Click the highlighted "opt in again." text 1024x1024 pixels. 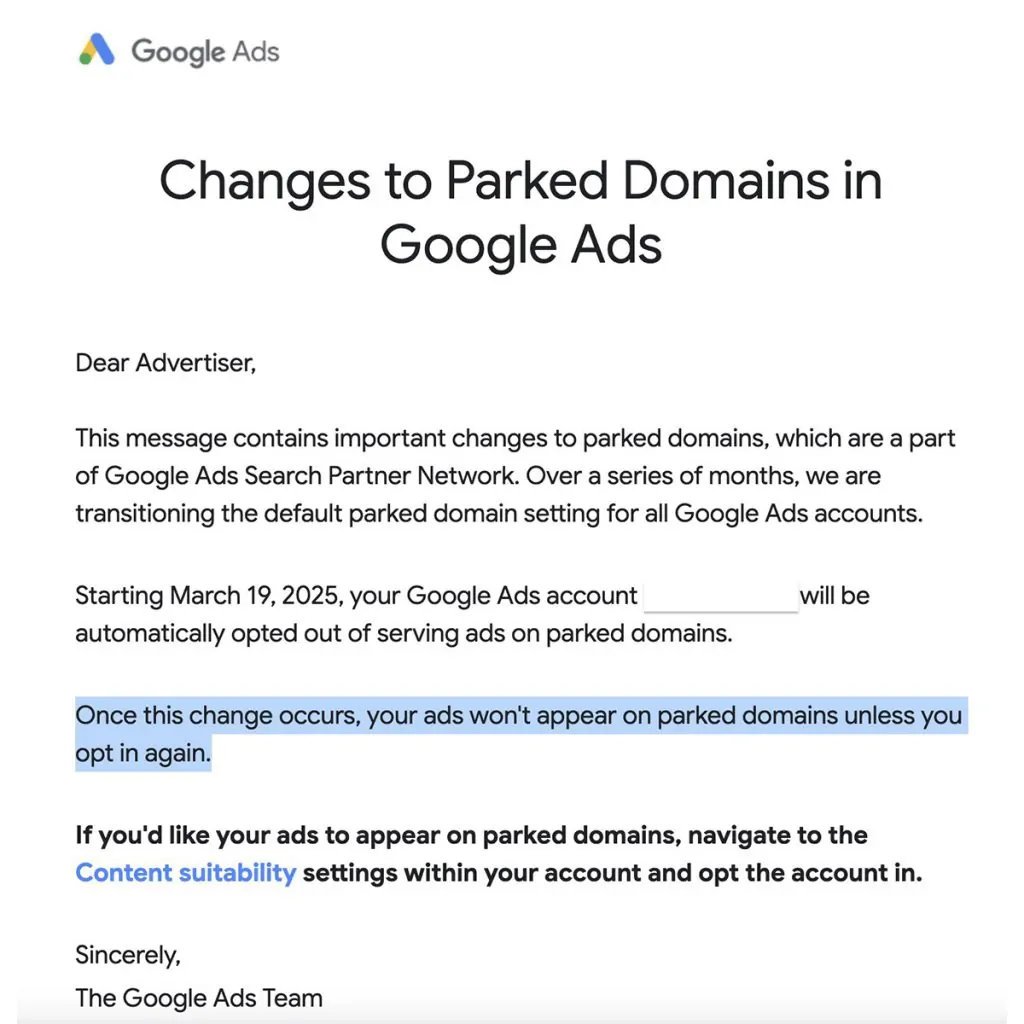143,754
